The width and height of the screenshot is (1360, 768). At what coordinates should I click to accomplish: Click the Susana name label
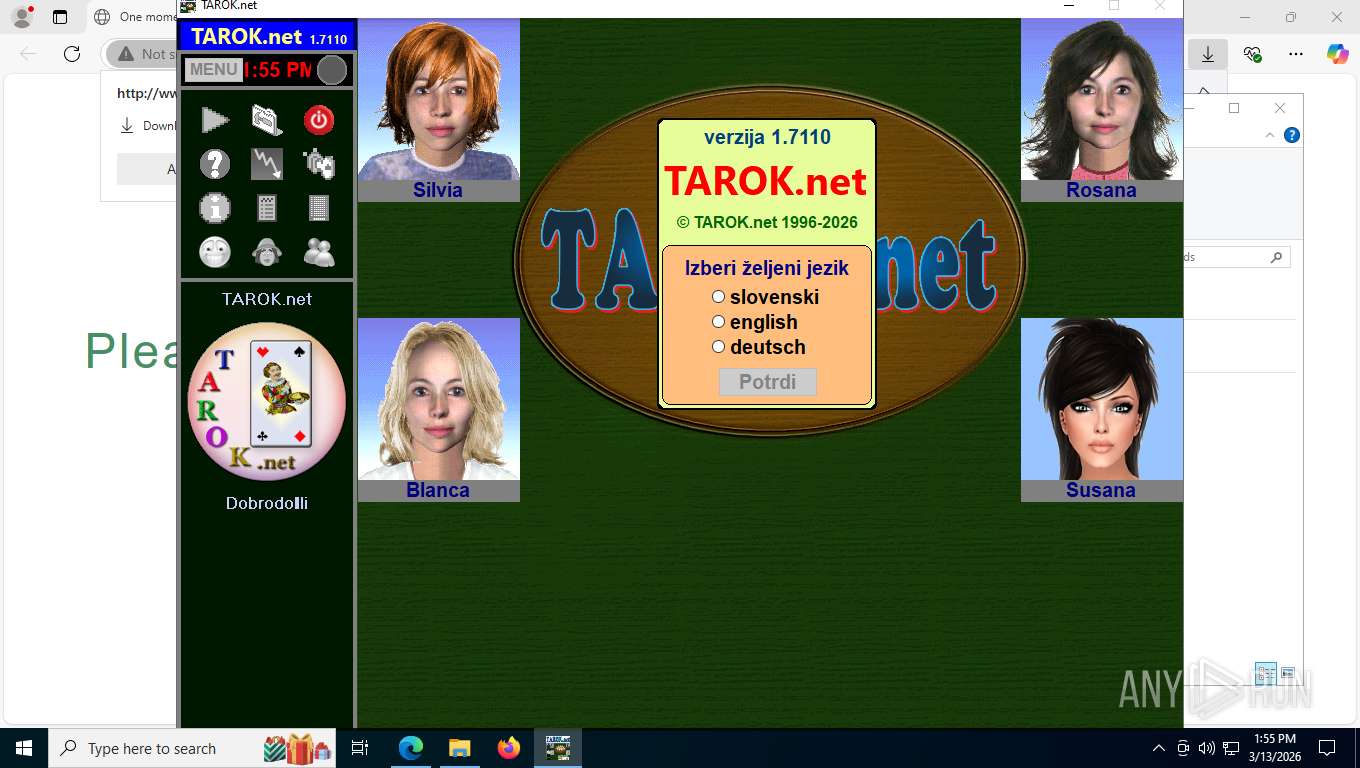click(x=1101, y=490)
